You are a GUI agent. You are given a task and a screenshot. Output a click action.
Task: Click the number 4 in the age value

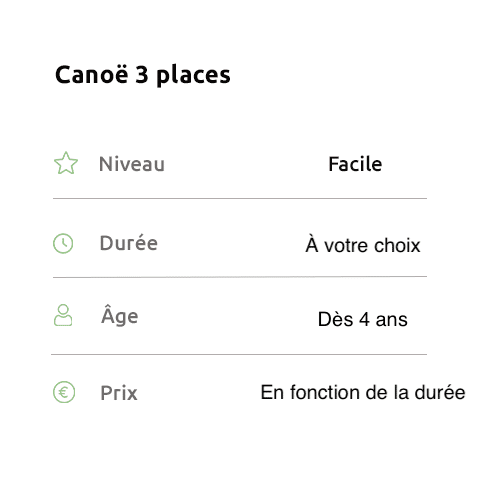[x=364, y=319]
